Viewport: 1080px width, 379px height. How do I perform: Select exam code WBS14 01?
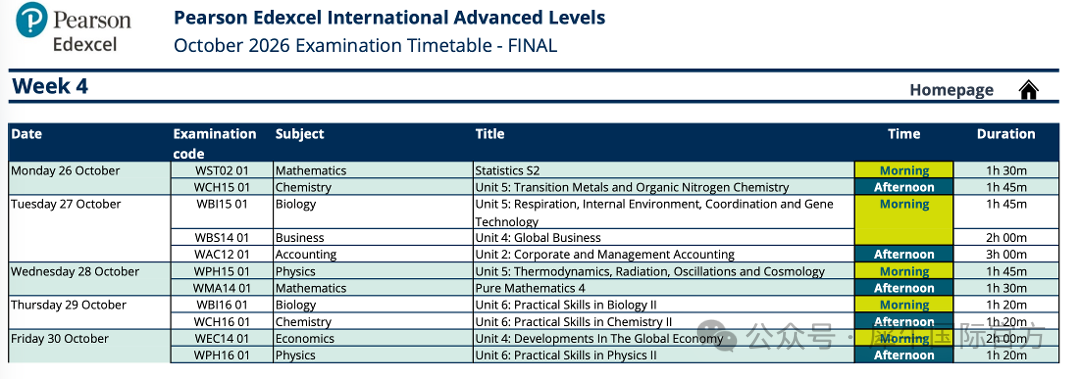coord(222,238)
